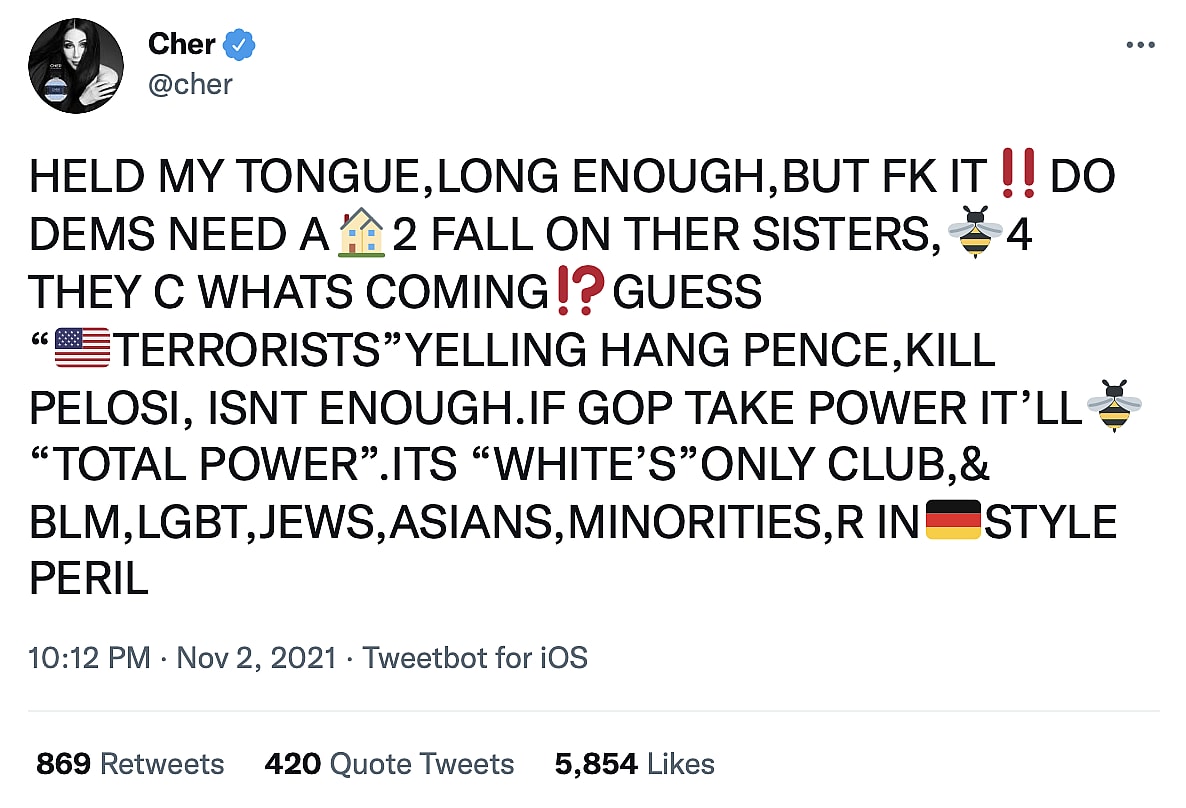Click the 10:12 PM timestamp
Image resolution: width=1186 pixels, height=808 pixels.
[90, 658]
